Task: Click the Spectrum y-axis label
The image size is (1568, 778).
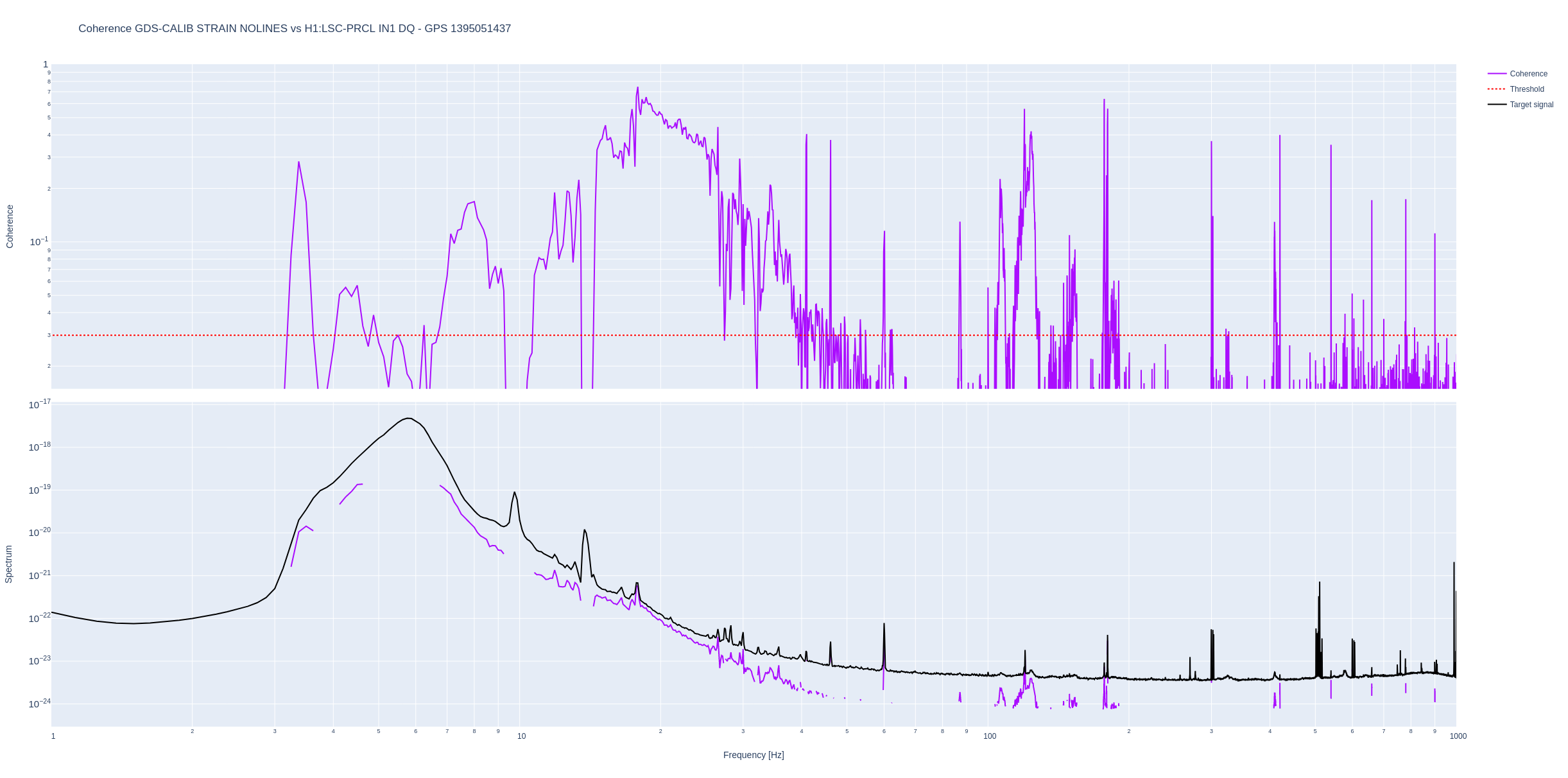Action: (x=9, y=564)
